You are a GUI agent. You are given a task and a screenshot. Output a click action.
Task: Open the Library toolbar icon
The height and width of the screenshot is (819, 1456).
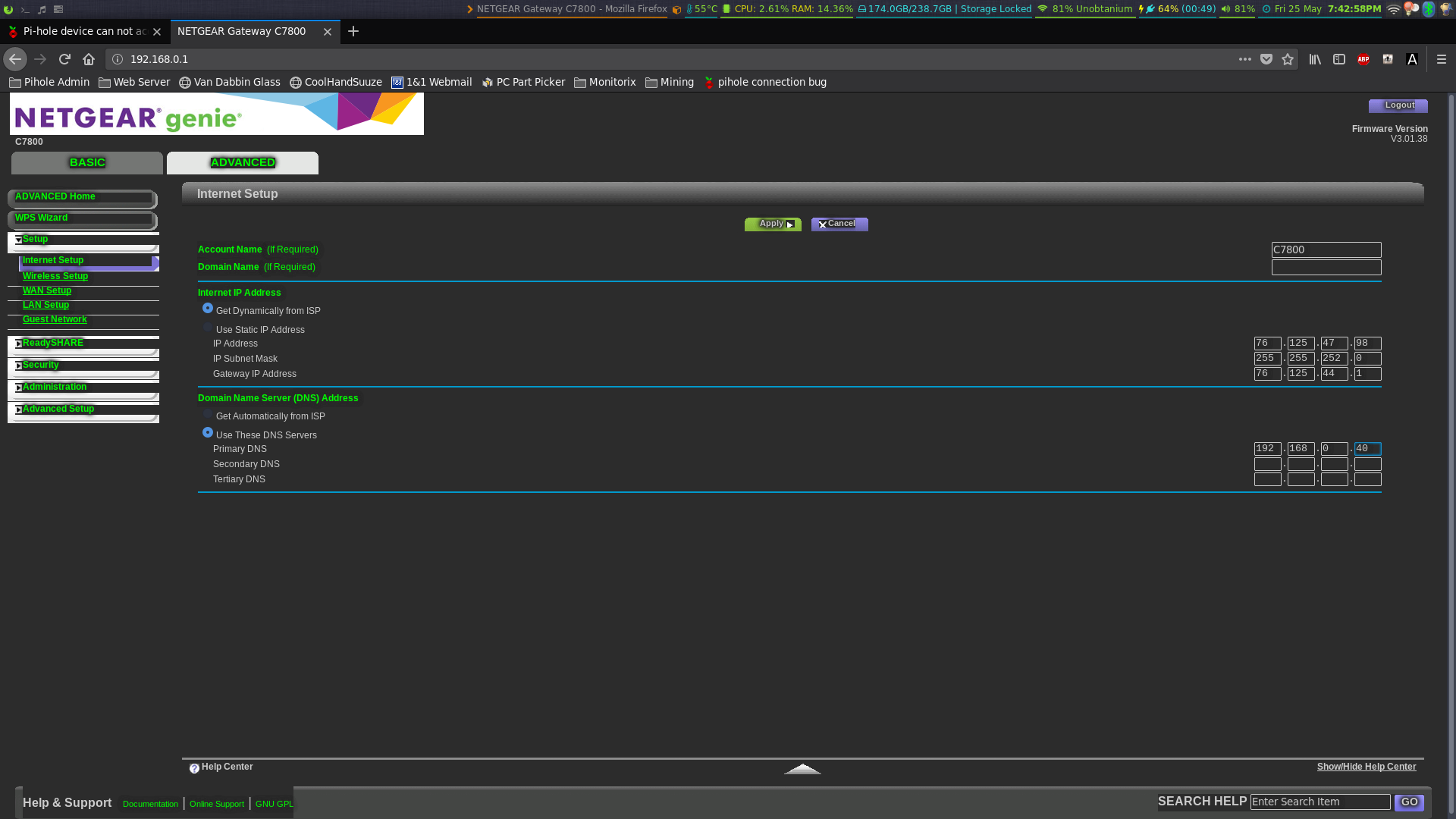coord(1315,59)
